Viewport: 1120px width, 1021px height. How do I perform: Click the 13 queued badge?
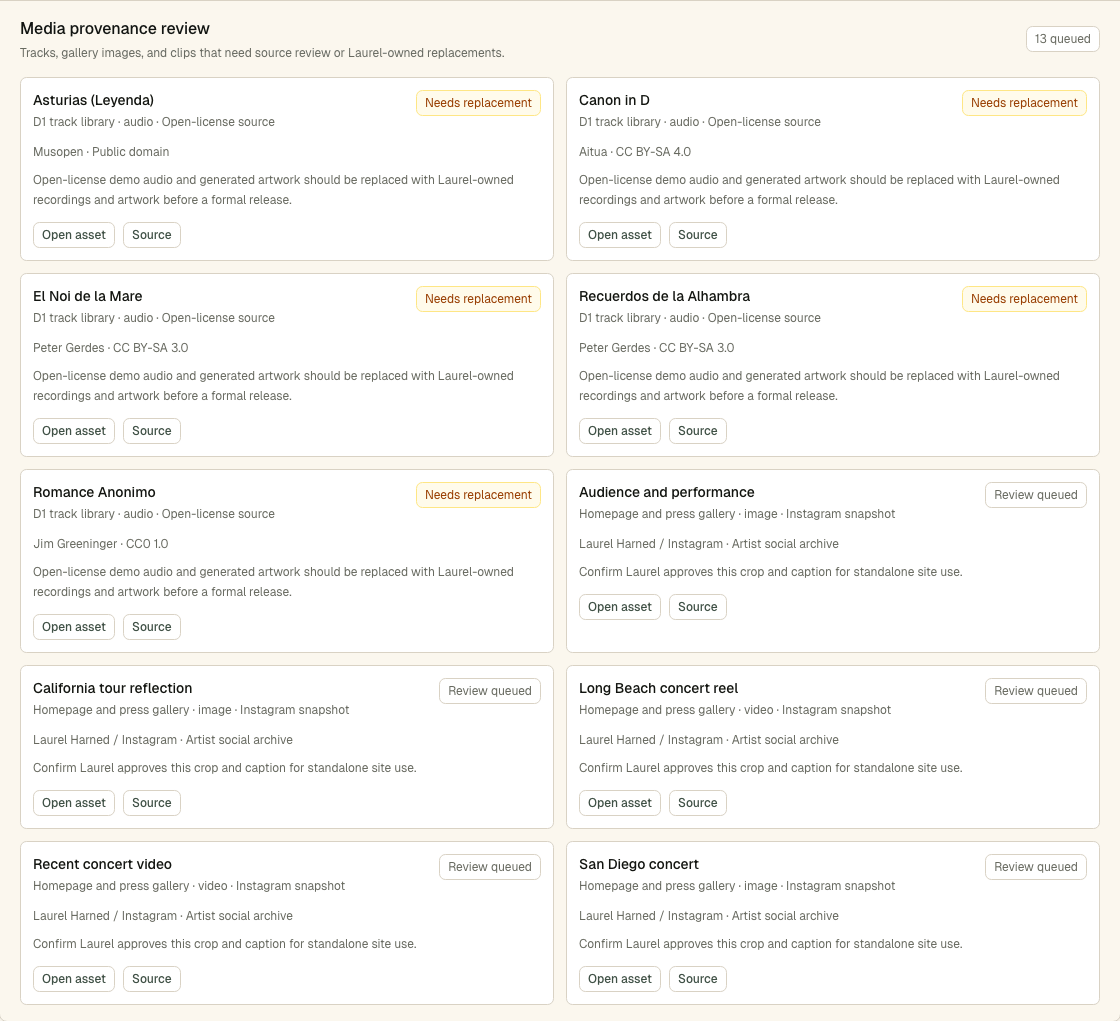(1062, 39)
